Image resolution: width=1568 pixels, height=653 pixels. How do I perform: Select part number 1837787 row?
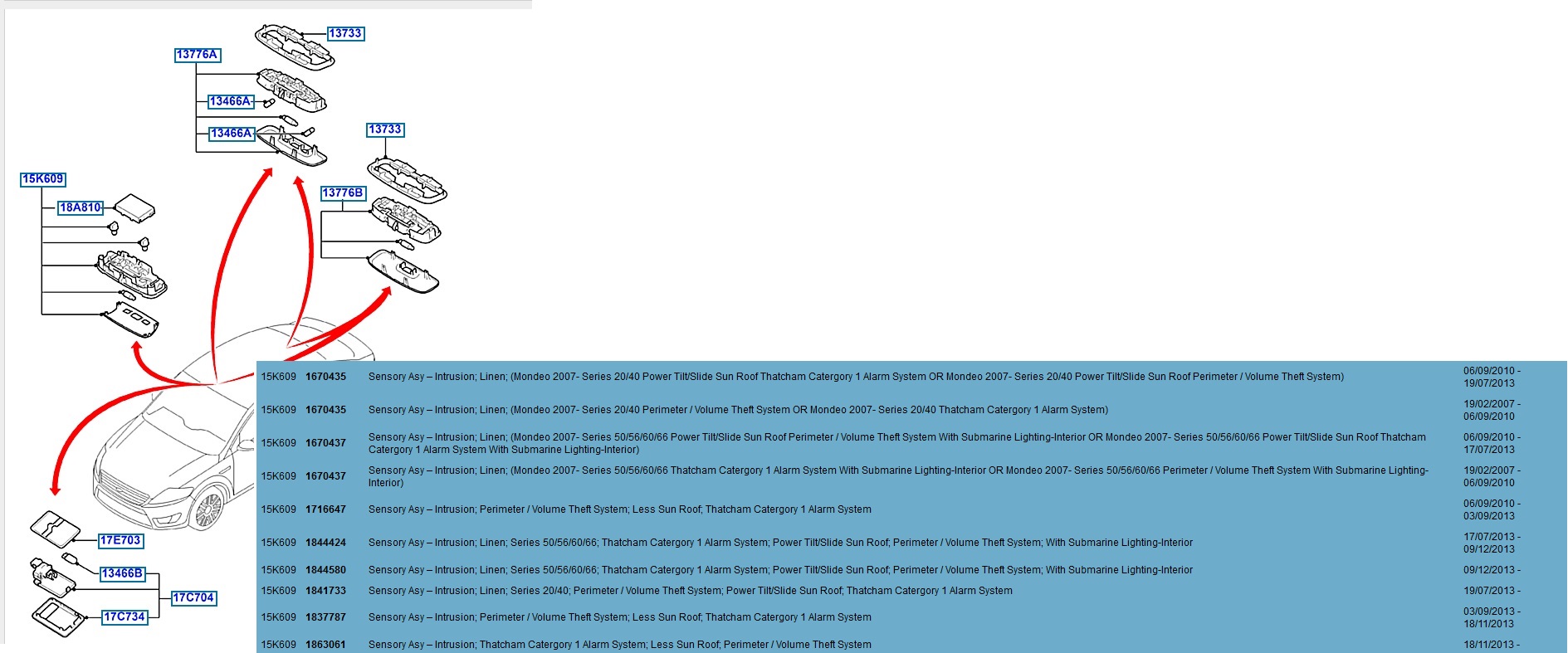click(325, 617)
